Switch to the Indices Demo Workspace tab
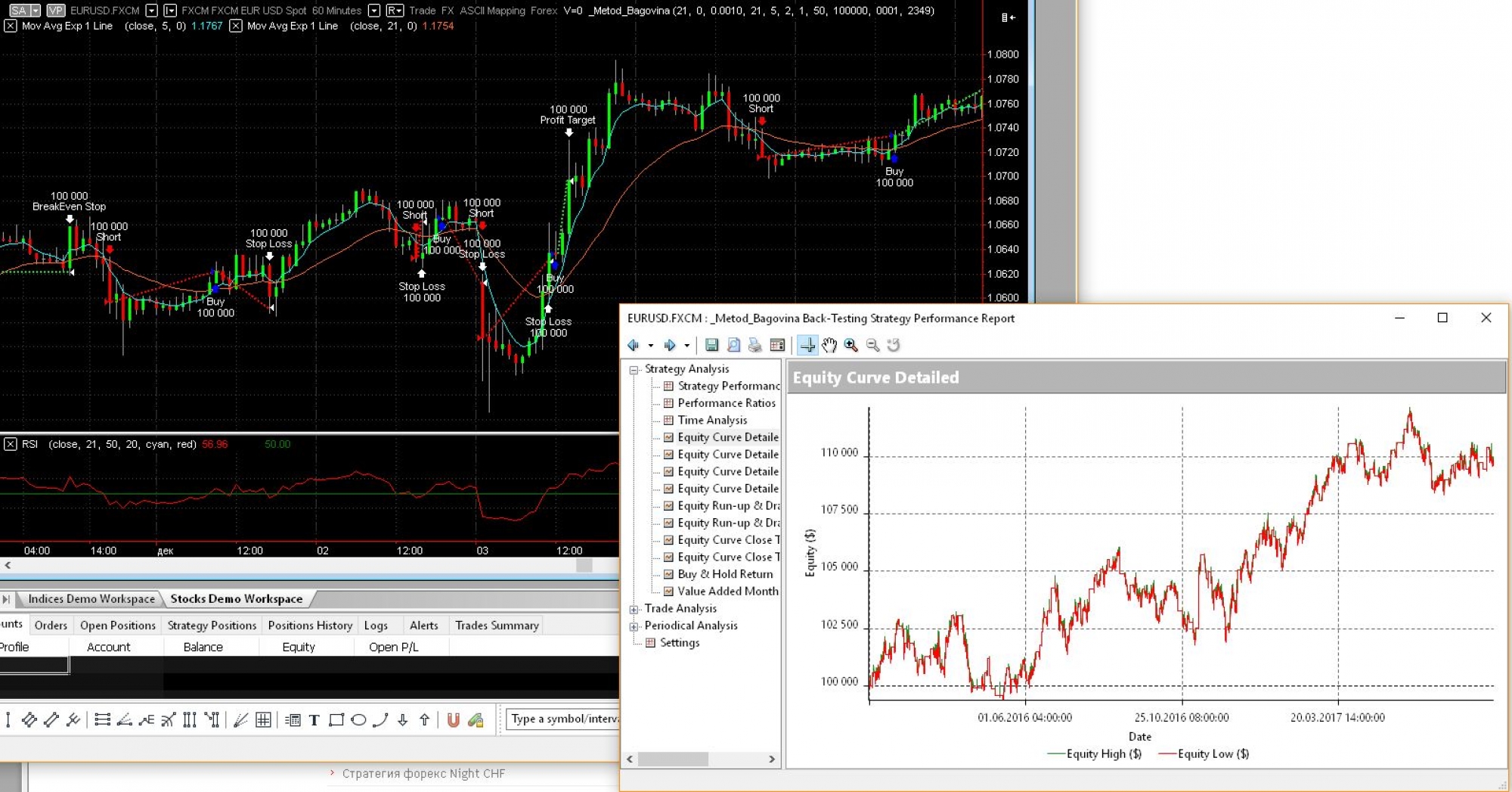The width and height of the screenshot is (1512, 792). tap(91, 598)
